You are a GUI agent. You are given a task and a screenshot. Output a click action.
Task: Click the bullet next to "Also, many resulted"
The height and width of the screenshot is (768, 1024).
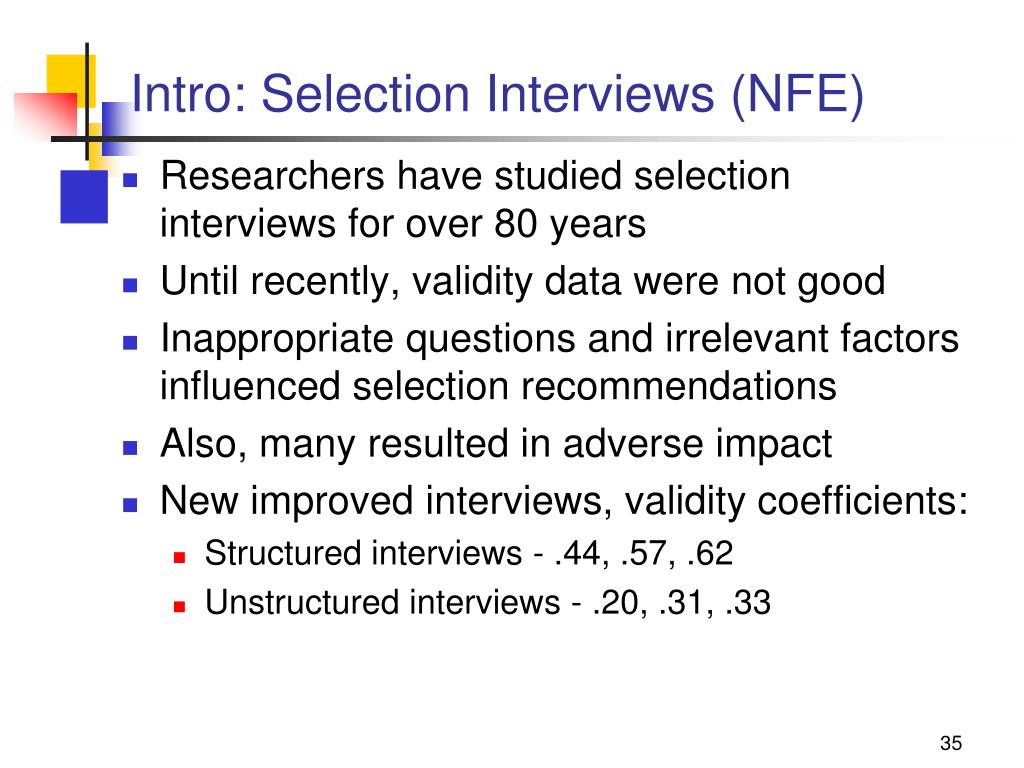[x=129, y=448]
